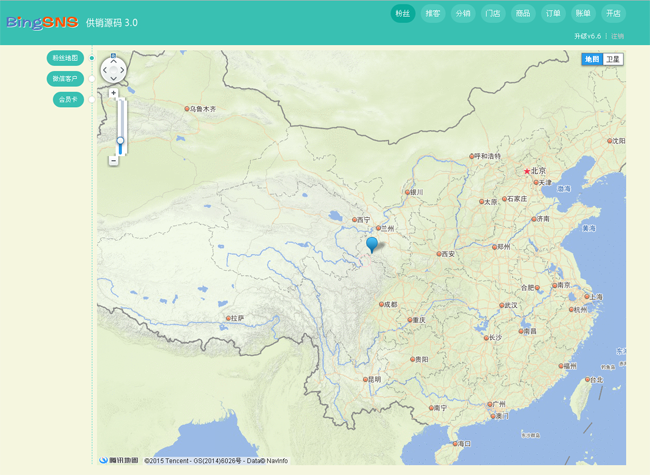
Task: Click the 拉萨 city marker
Action: [x=228, y=318]
